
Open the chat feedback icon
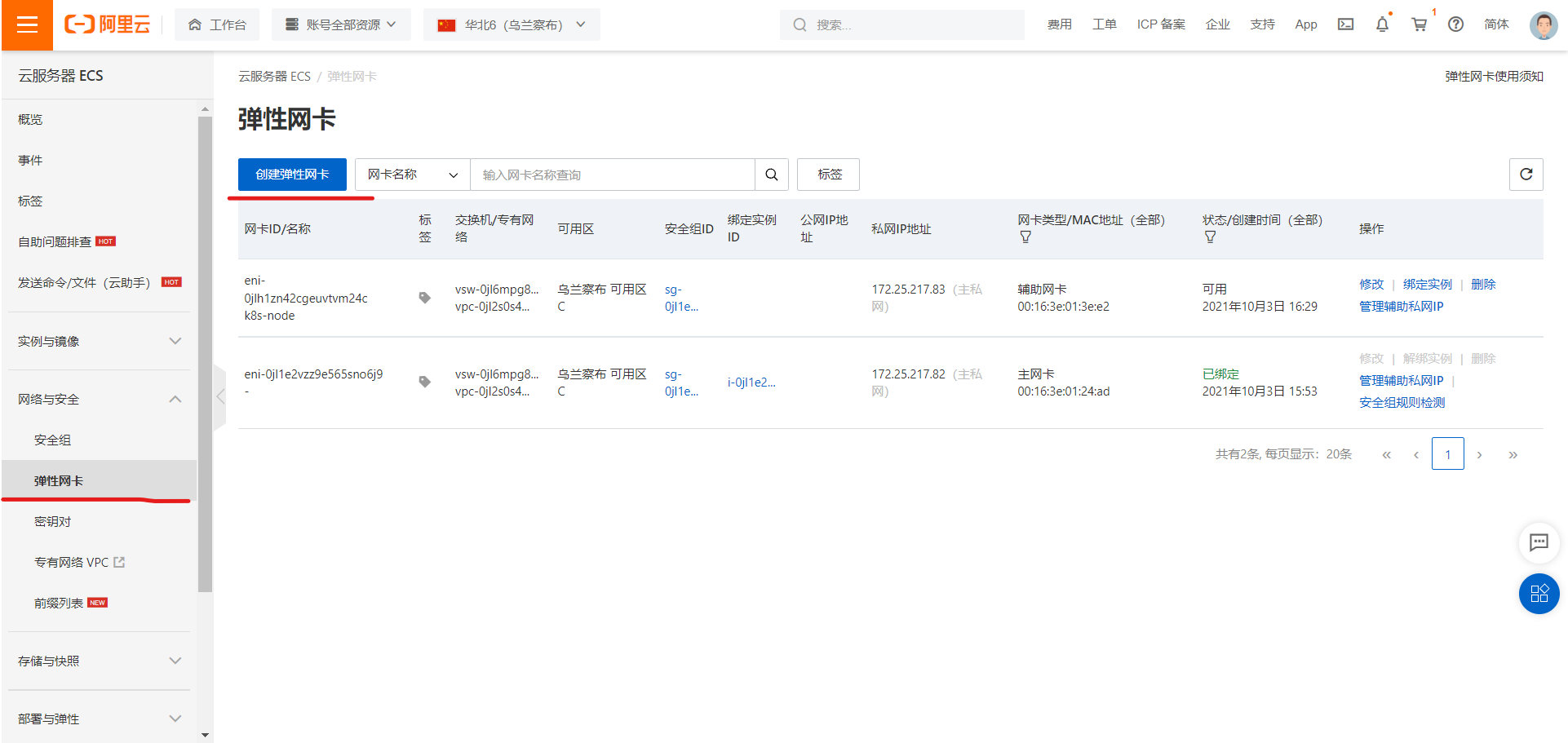point(1539,542)
